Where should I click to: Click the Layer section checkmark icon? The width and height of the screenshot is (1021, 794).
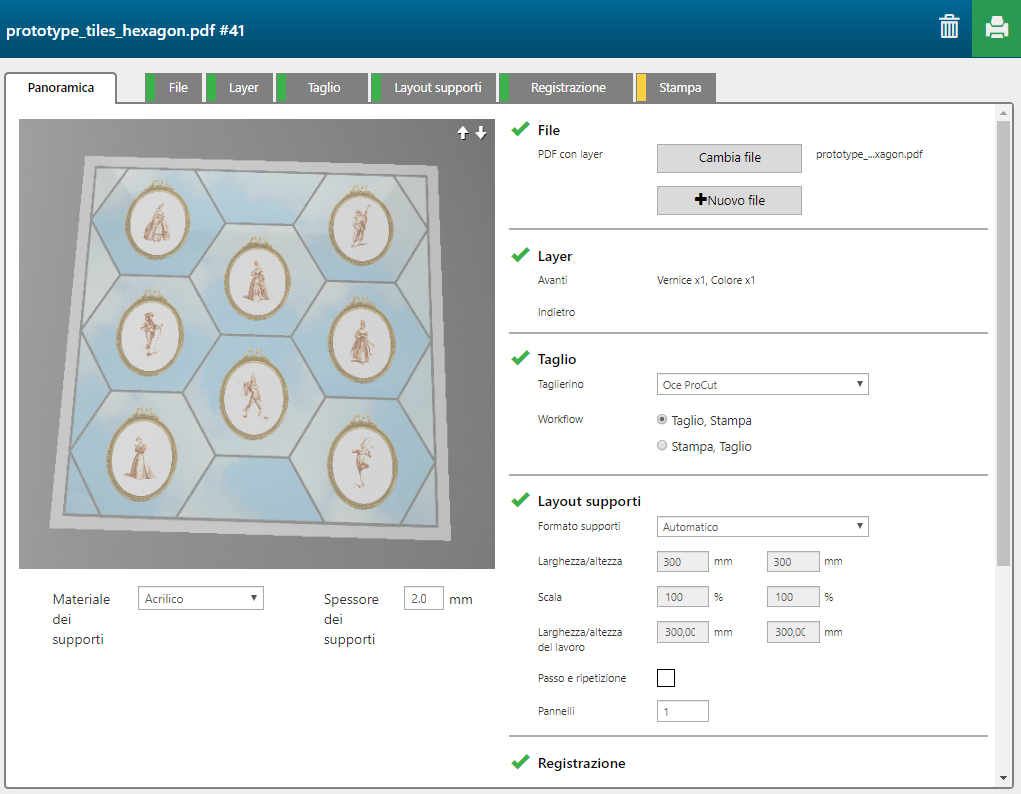(520, 255)
